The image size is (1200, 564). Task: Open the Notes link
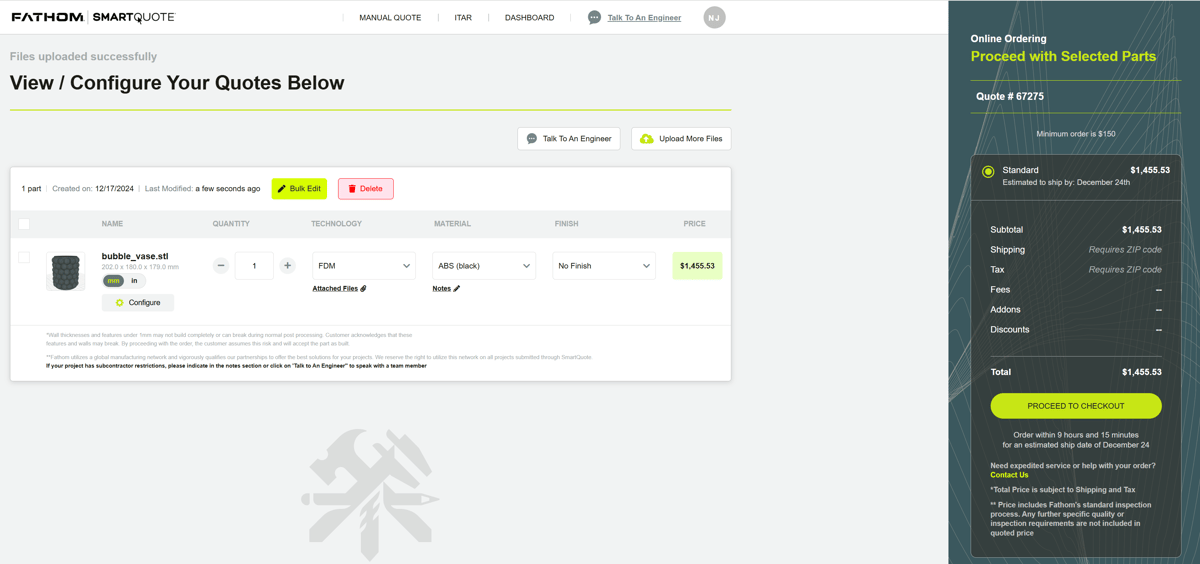coord(446,289)
